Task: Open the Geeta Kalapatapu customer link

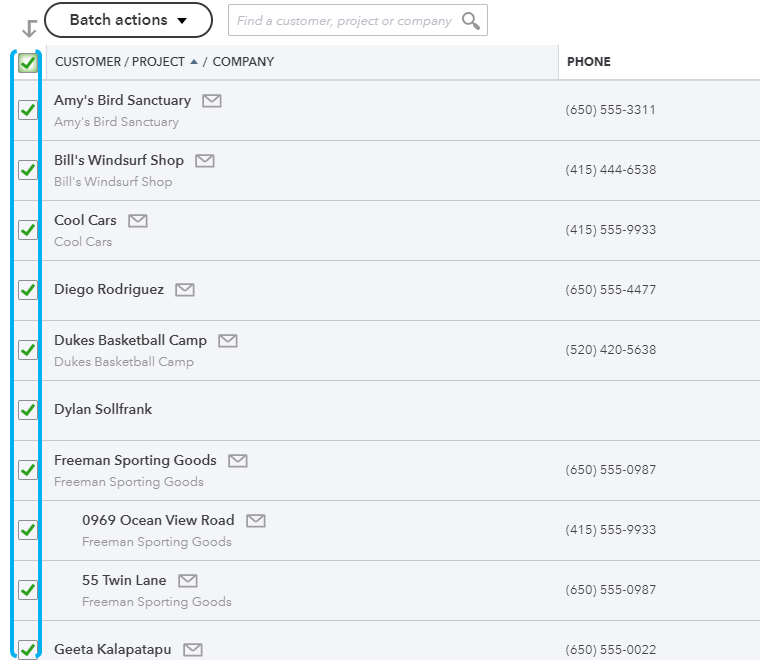Action: [112, 650]
